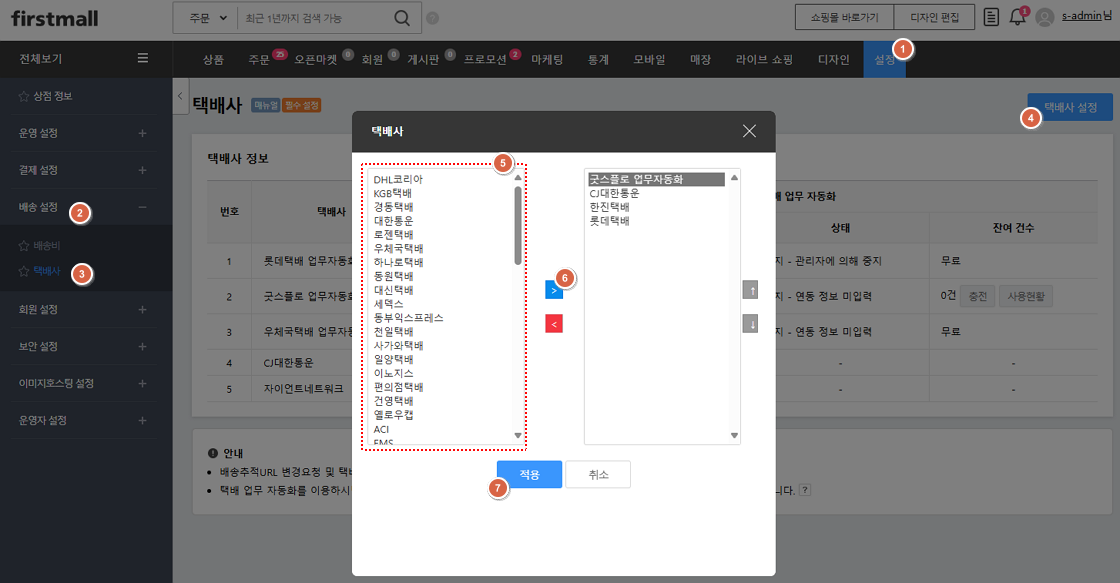Collapse the 배송 설정 menu section
This screenshot has width=1120, height=583.
142,207
